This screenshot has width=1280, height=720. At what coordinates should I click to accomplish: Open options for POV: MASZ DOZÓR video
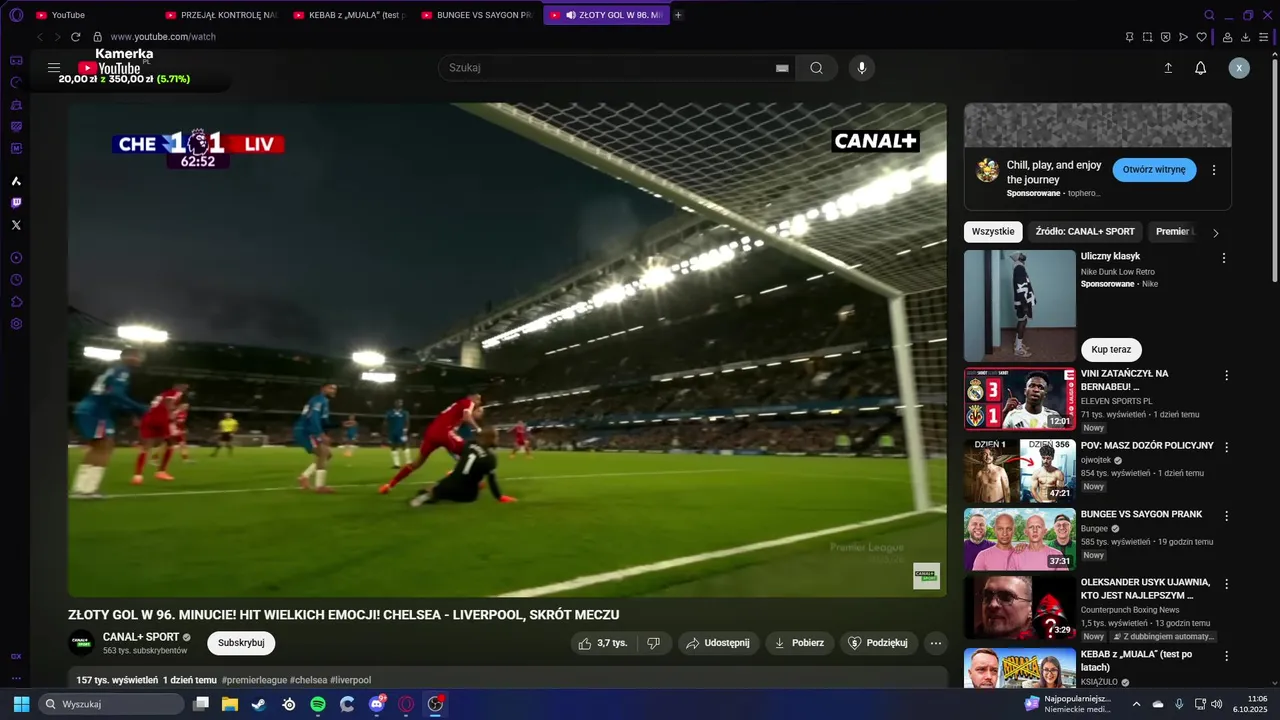1227,447
